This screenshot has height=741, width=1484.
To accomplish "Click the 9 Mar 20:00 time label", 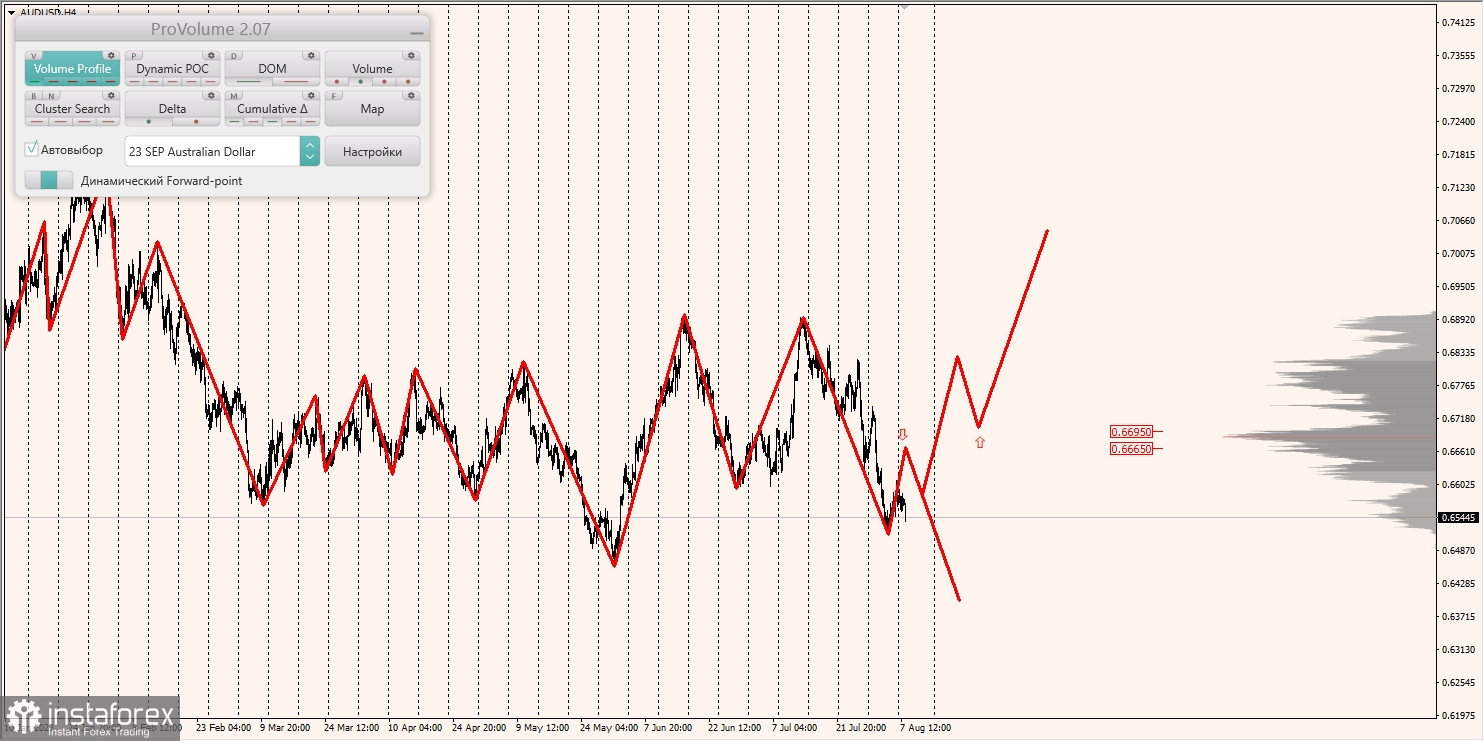I will (x=285, y=728).
